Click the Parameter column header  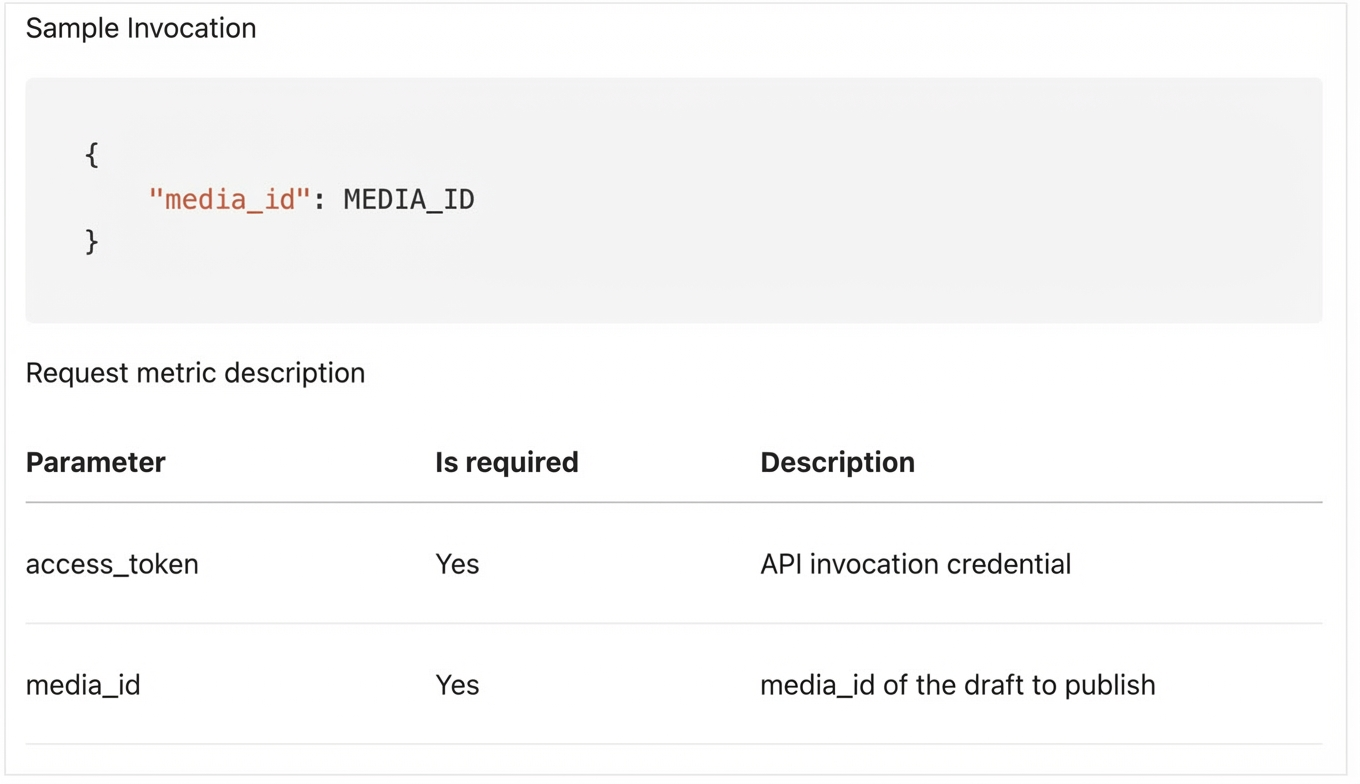coord(95,462)
